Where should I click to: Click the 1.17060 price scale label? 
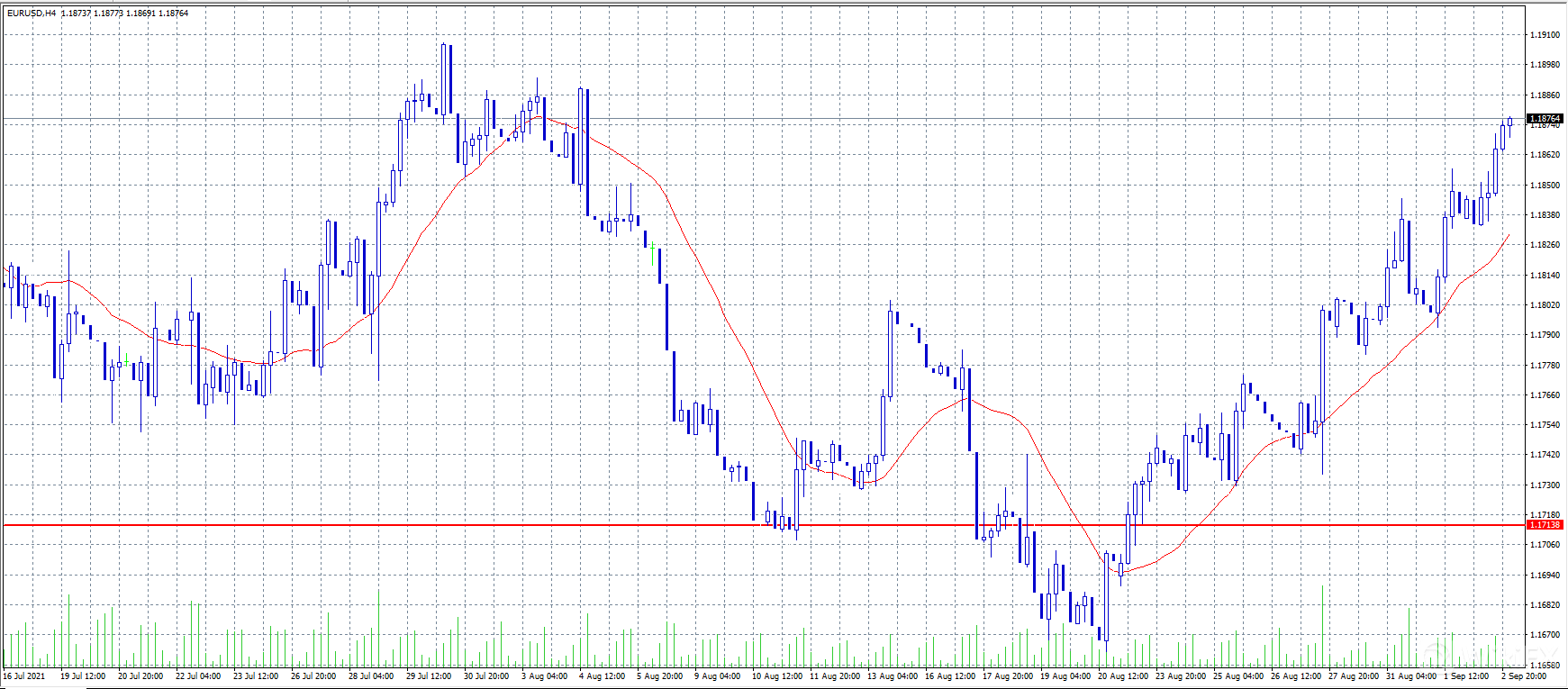(1545, 545)
